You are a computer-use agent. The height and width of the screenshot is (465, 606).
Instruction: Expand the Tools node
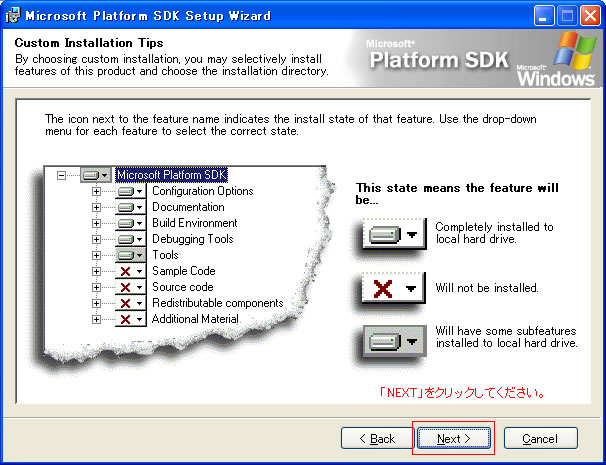96,255
